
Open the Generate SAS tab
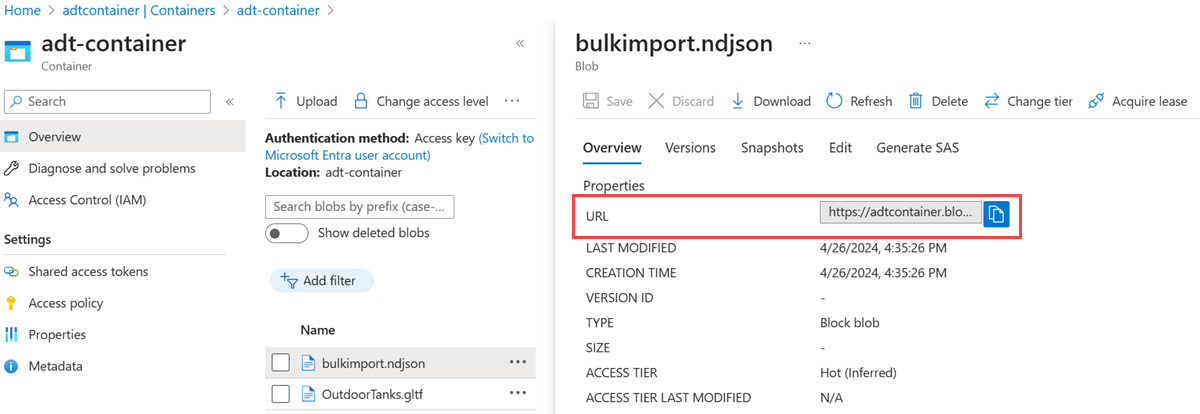[917, 148]
